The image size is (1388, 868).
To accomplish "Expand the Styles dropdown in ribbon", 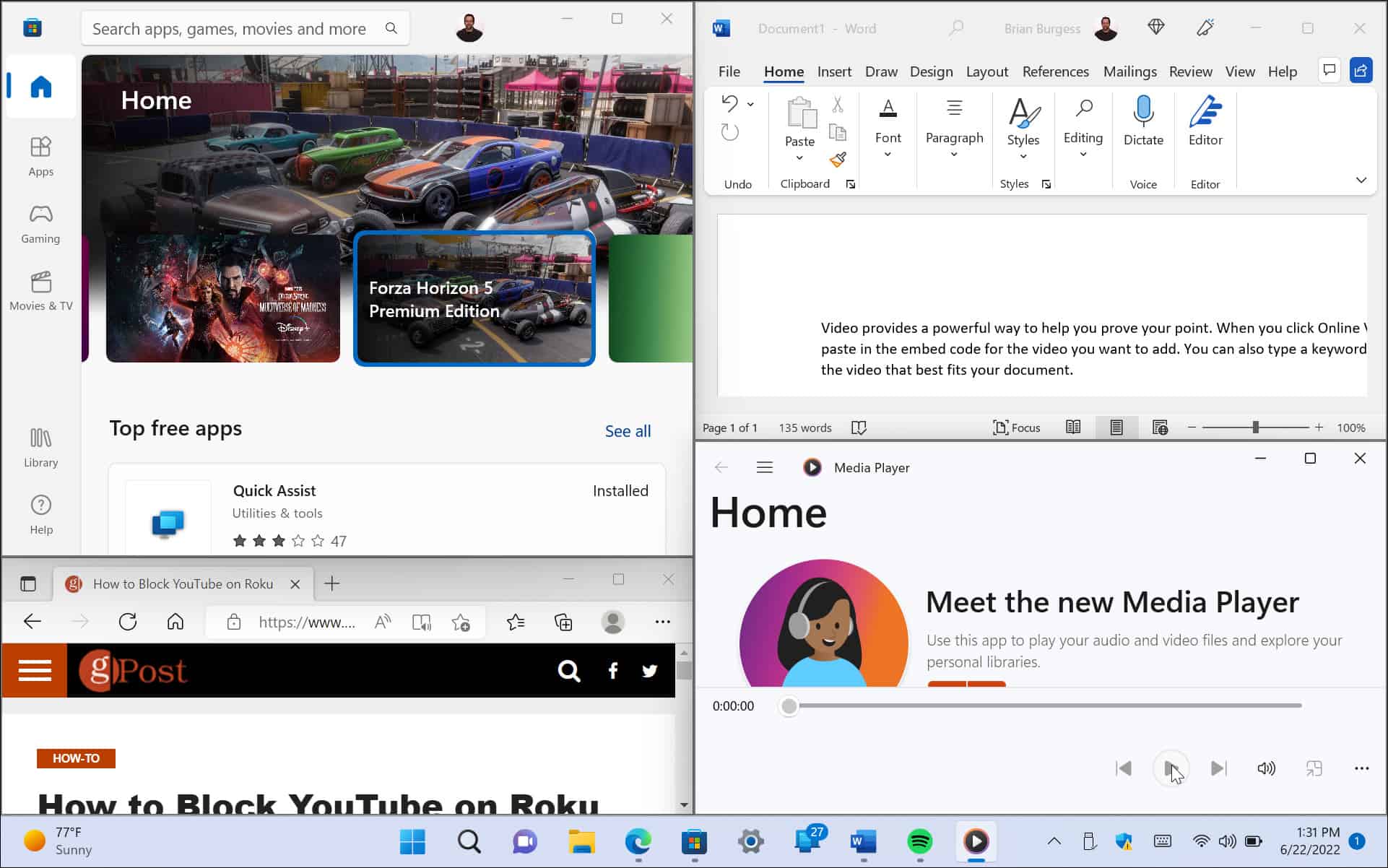I will click(x=1023, y=157).
